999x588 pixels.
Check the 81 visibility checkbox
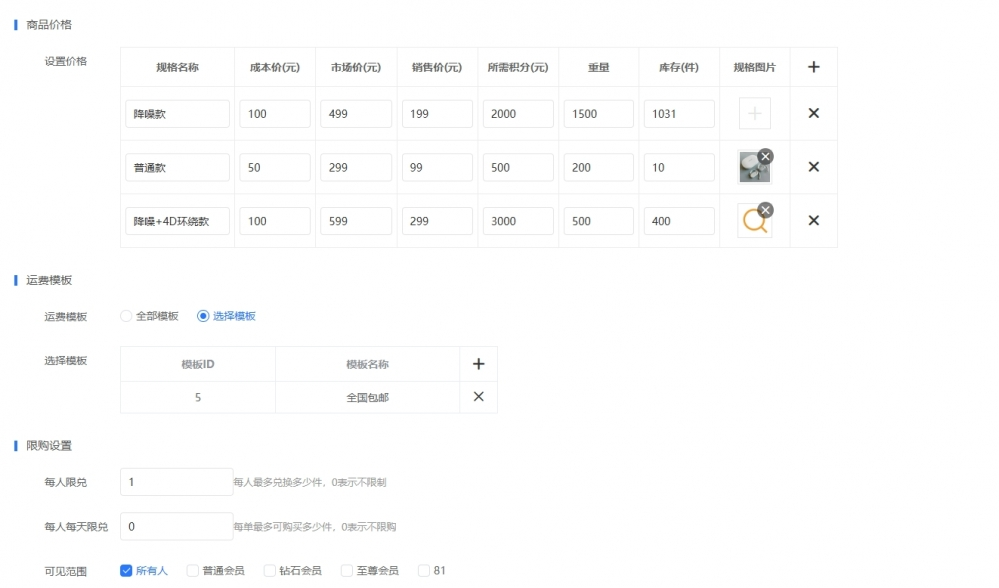coord(424,571)
